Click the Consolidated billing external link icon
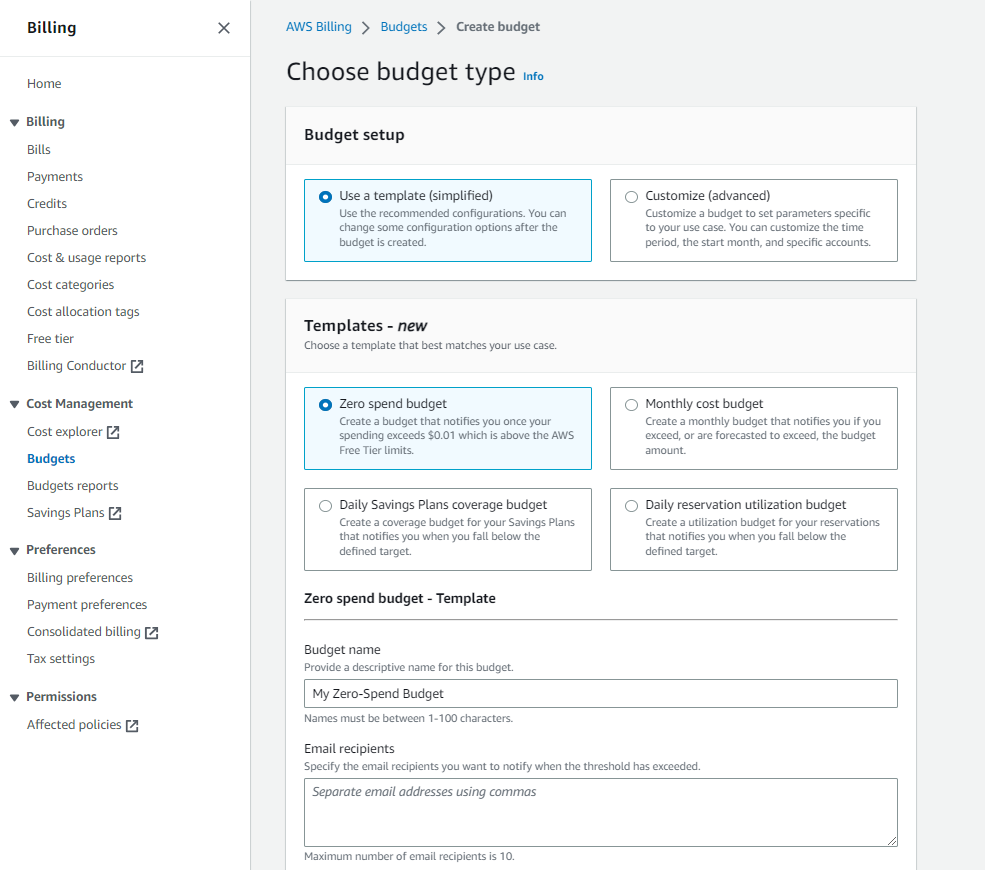 tap(151, 633)
